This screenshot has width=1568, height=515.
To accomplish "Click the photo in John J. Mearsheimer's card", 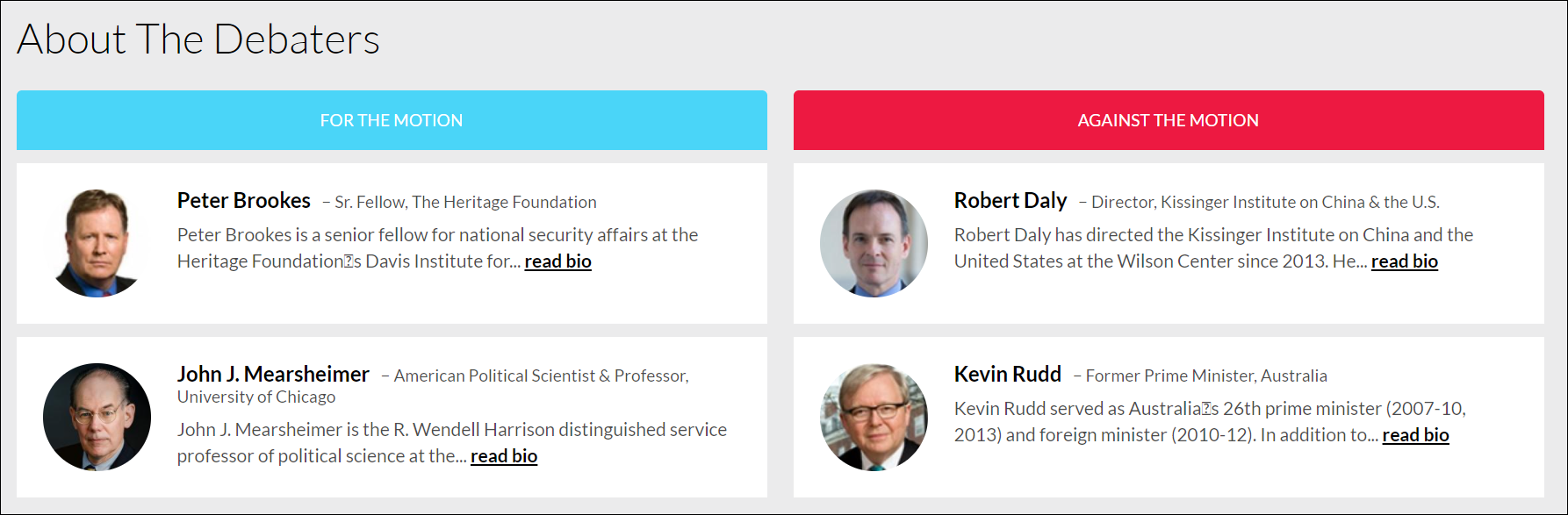I will pos(97,417).
